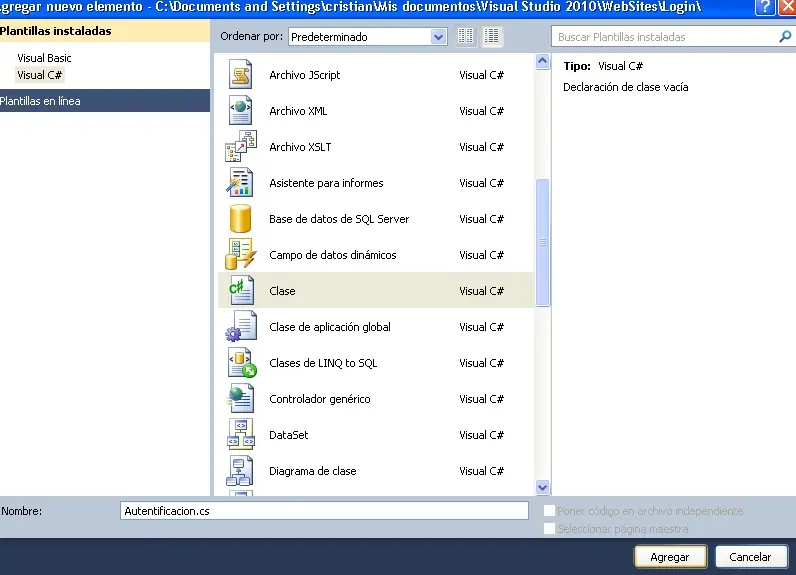Click Visual C# label in Archivo XML row

481,111
